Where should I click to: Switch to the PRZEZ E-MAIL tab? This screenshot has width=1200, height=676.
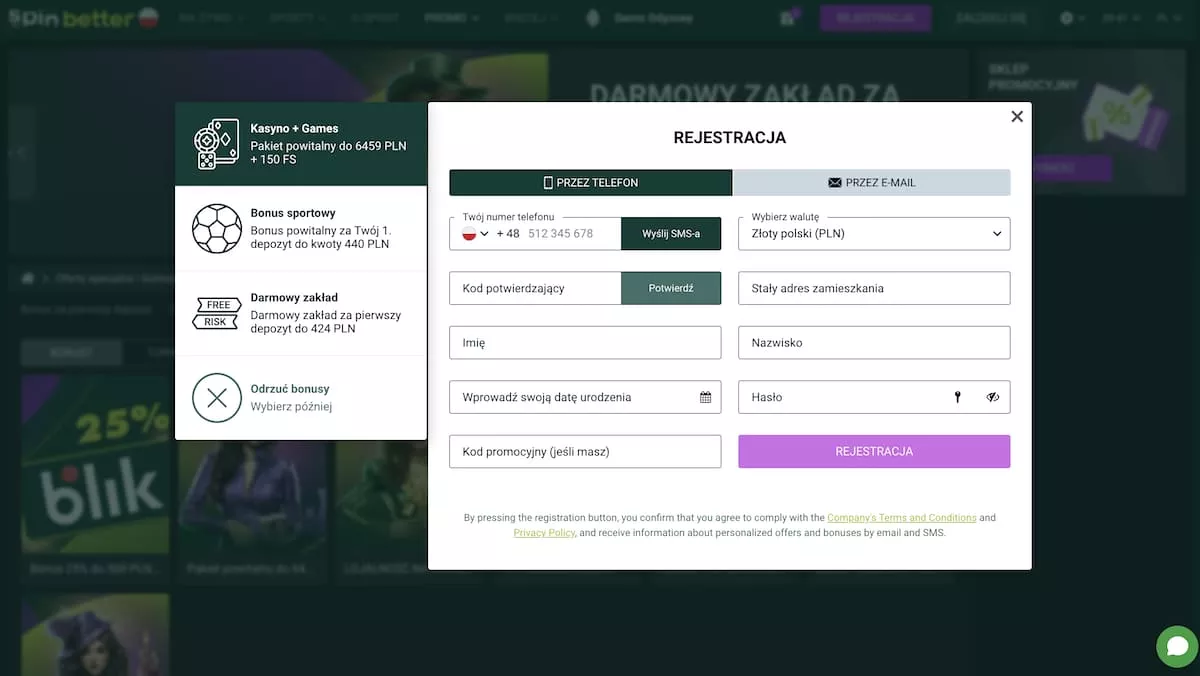[871, 183]
